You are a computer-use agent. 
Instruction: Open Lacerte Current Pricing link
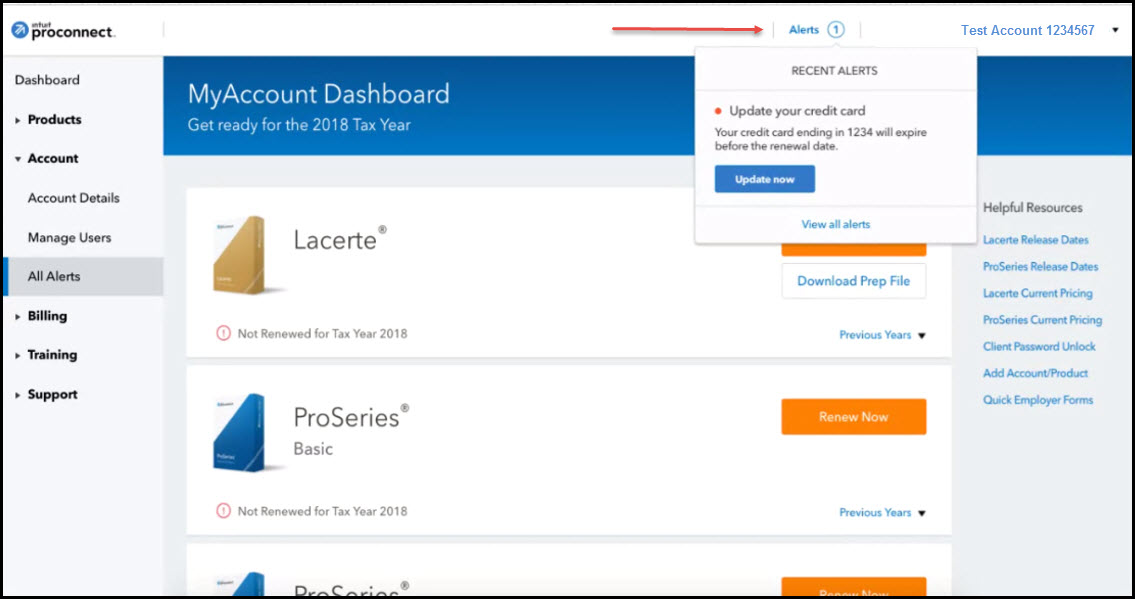pyautogui.click(x=1037, y=294)
